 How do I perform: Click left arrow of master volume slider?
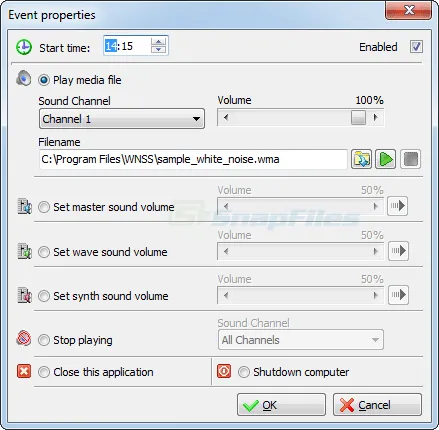pyautogui.click(x=226, y=206)
